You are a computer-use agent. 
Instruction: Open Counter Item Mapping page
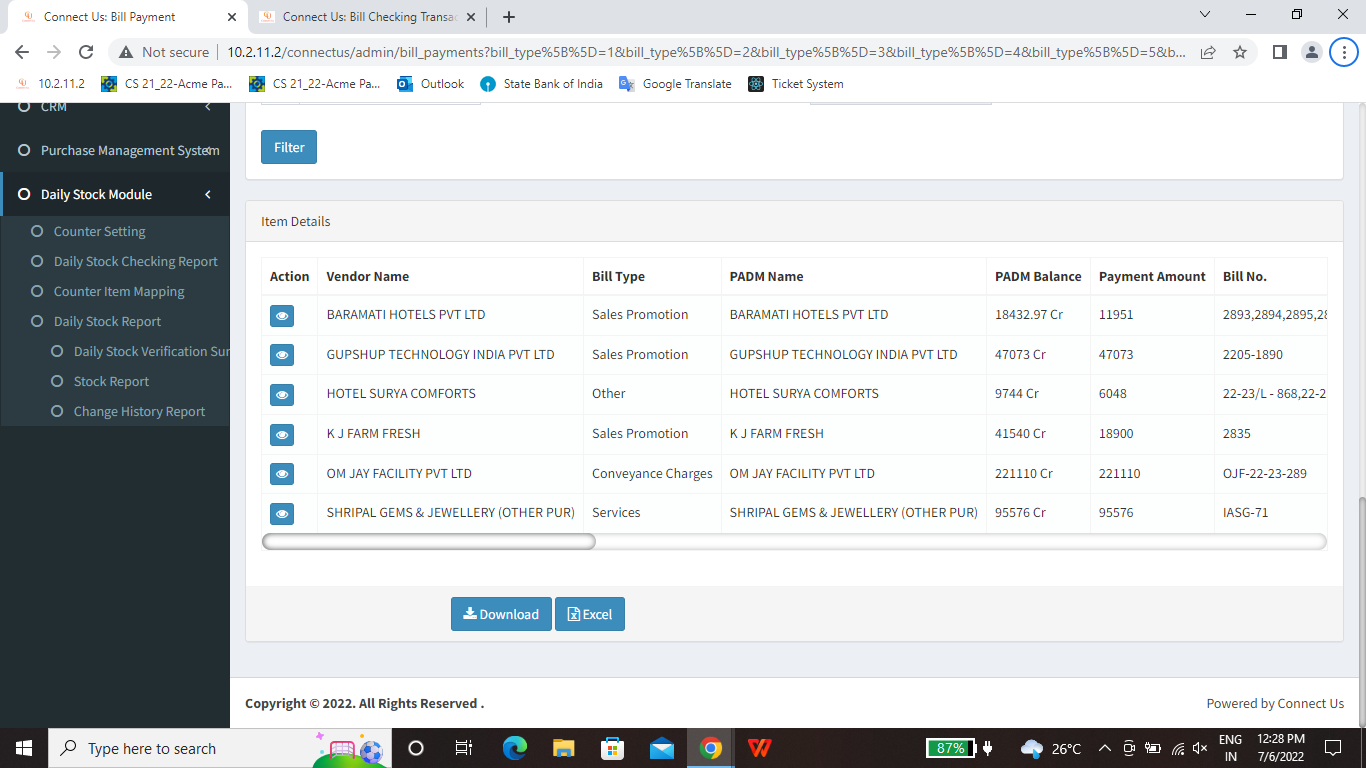pos(119,291)
